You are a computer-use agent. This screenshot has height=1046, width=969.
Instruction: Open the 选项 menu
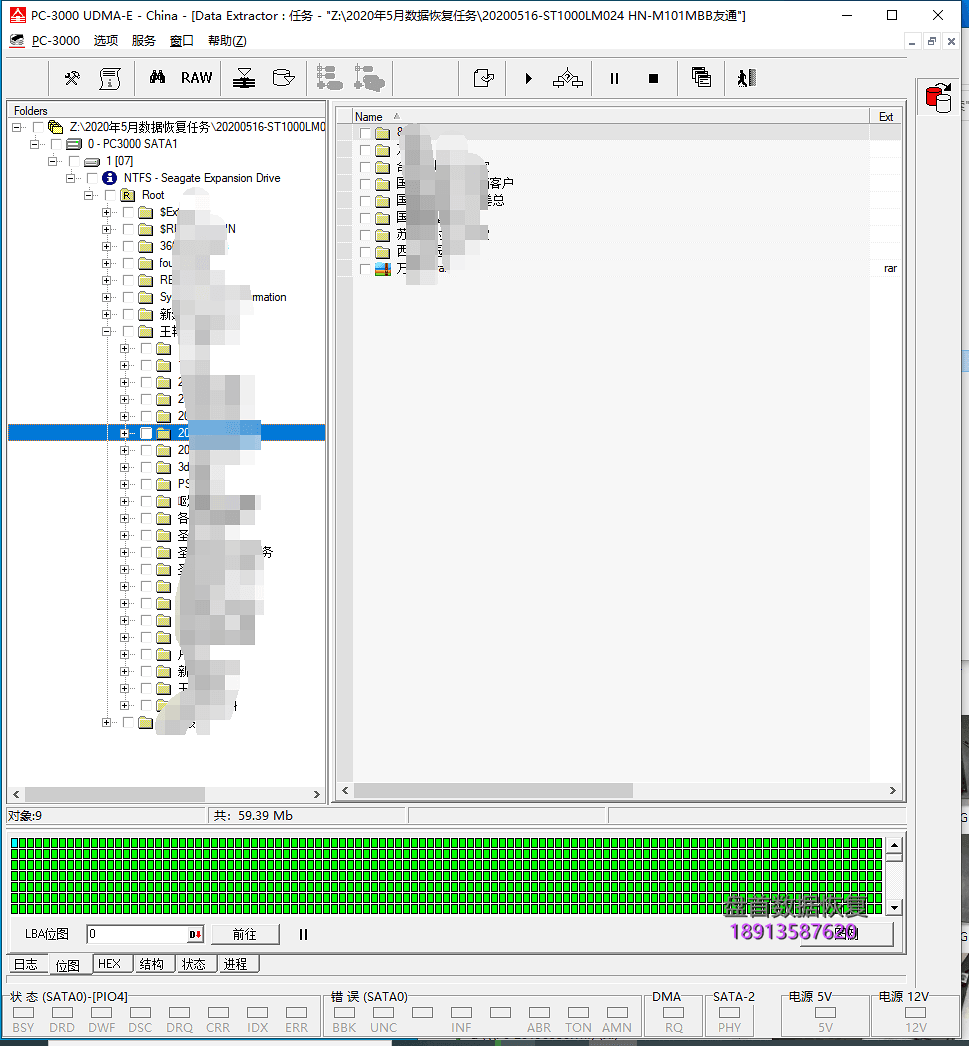point(105,41)
